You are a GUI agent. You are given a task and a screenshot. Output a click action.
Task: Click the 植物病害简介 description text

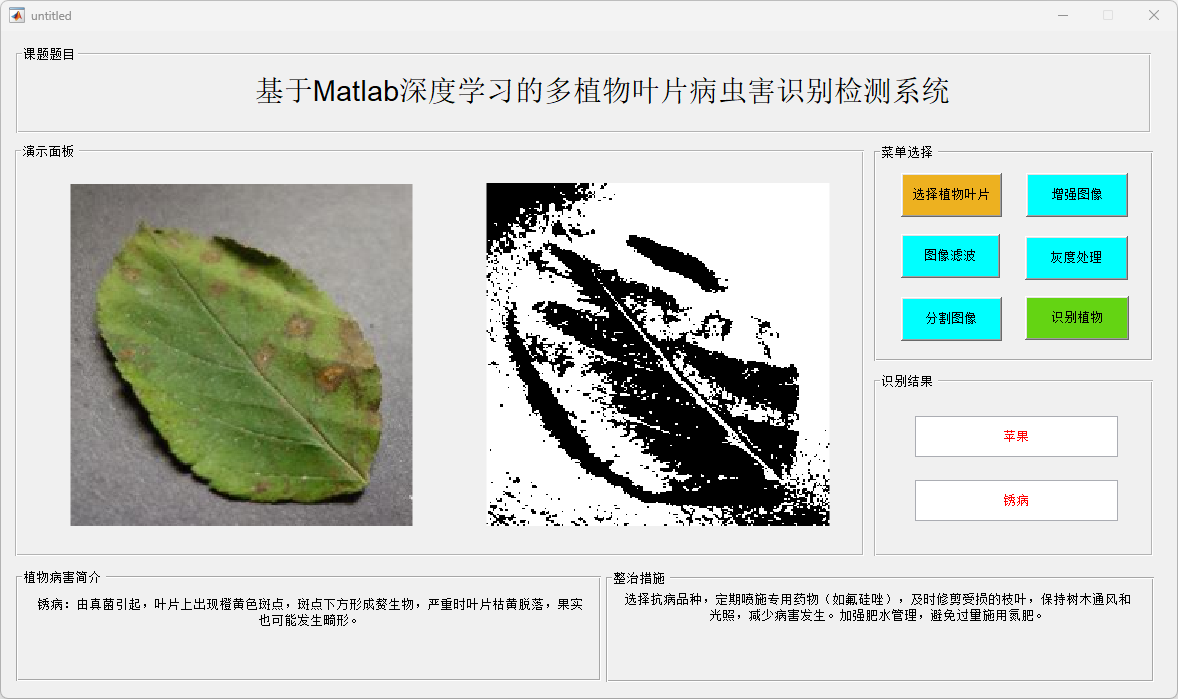point(310,612)
